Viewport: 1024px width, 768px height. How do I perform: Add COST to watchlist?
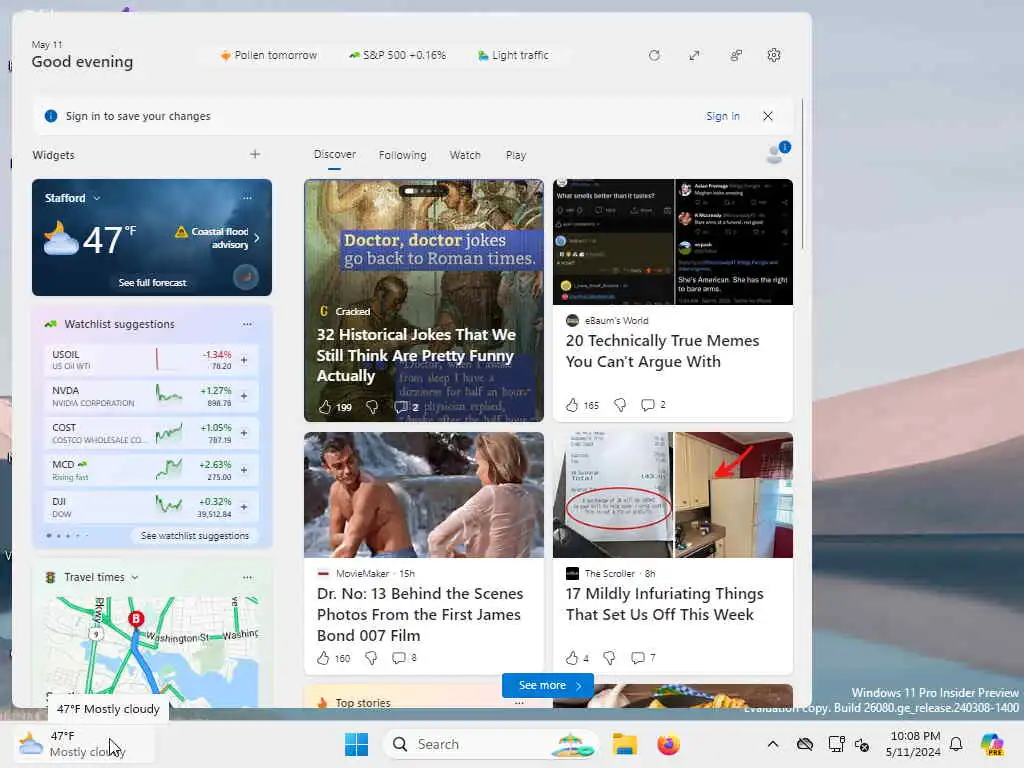click(x=244, y=433)
